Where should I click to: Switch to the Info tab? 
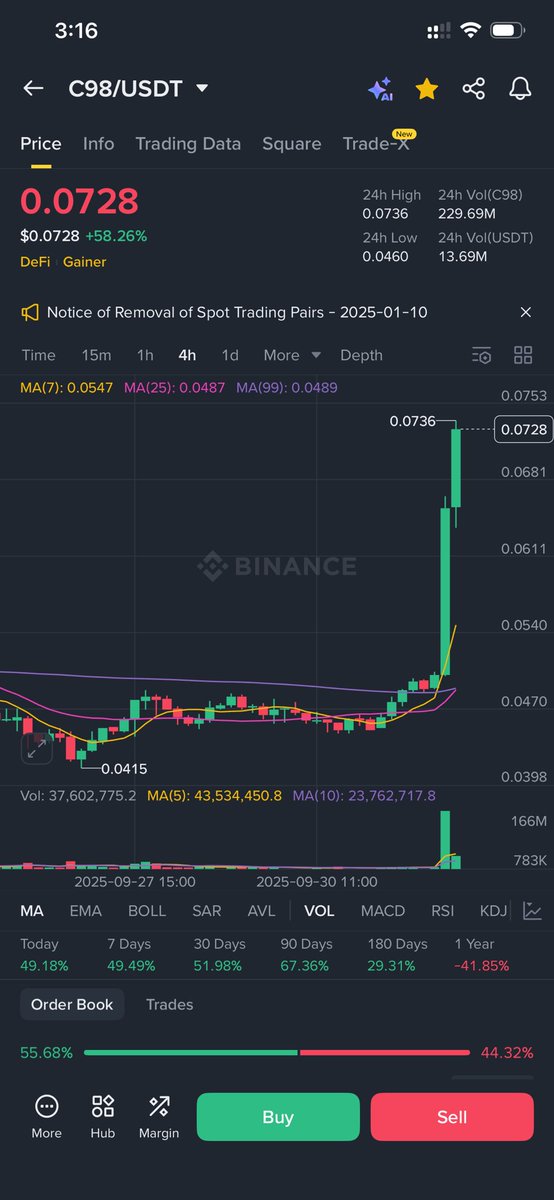[x=98, y=144]
